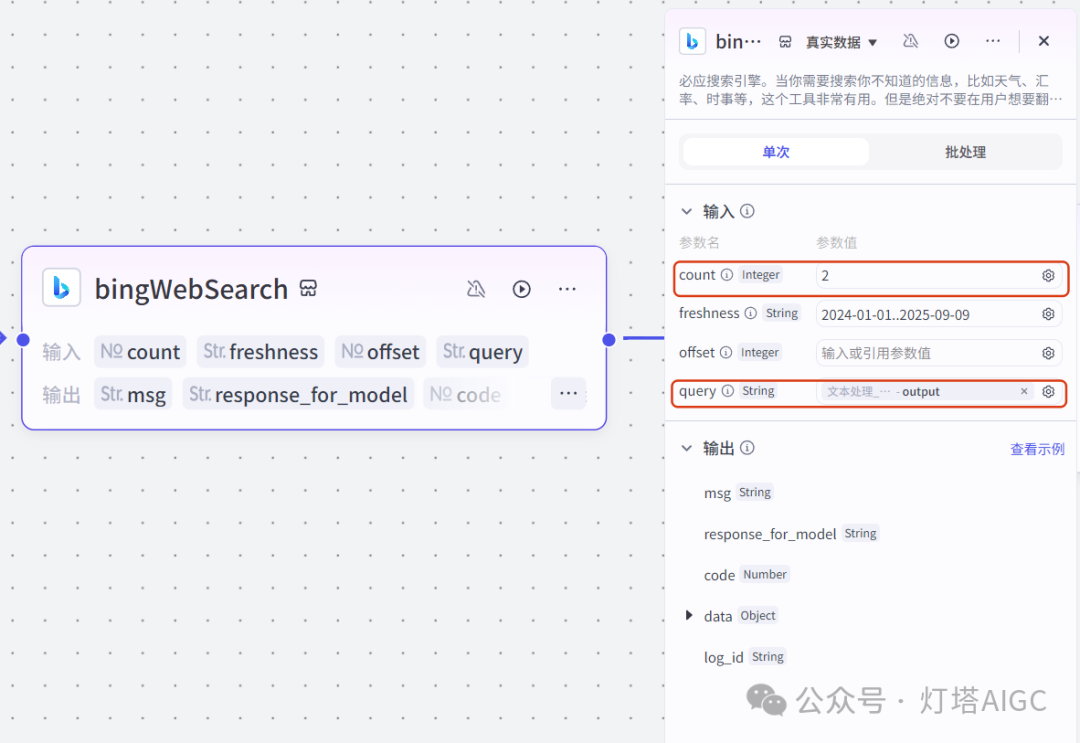Image resolution: width=1080 pixels, height=743 pixels.
Task: Expand the data Object output
Action: click(689, 615)
